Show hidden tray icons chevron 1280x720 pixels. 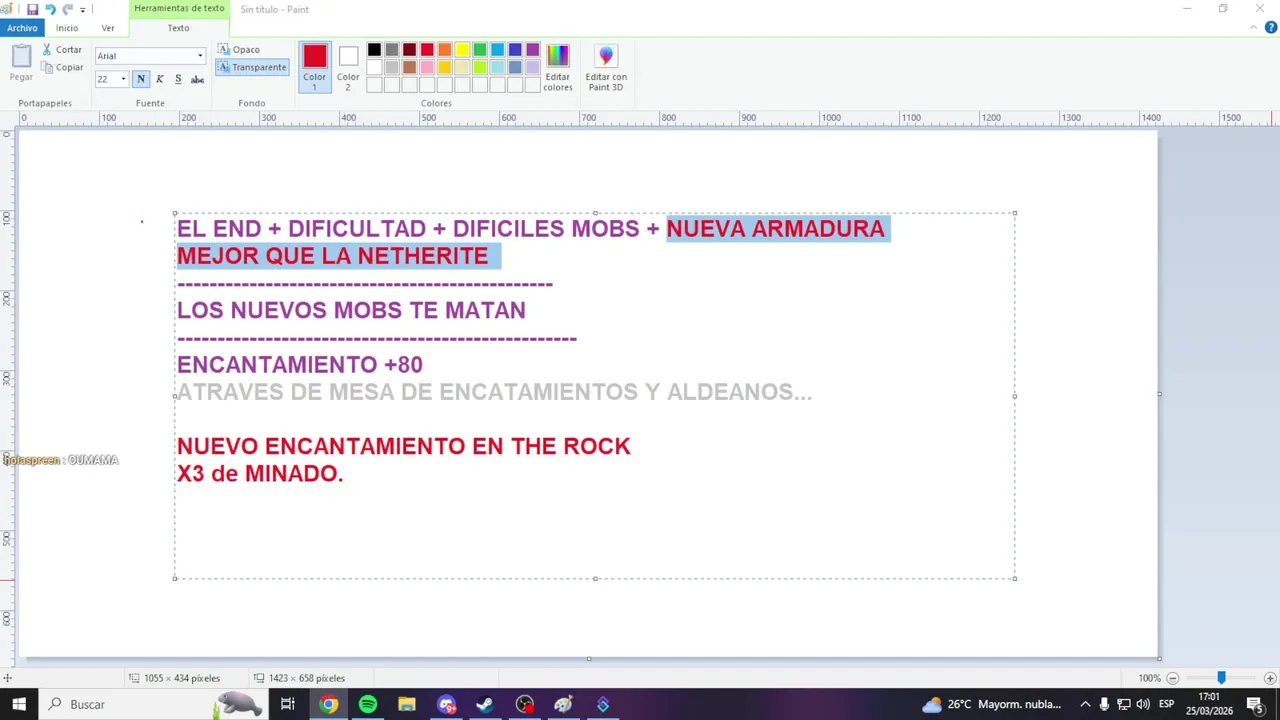coord(1085,704)
